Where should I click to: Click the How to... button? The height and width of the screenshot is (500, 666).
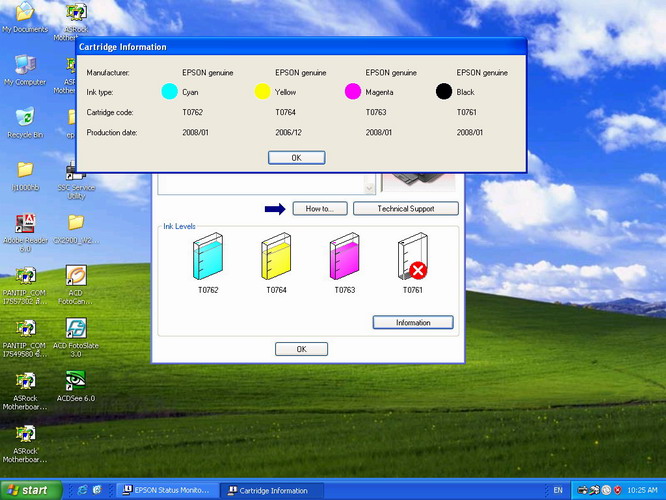click(319, 209)
